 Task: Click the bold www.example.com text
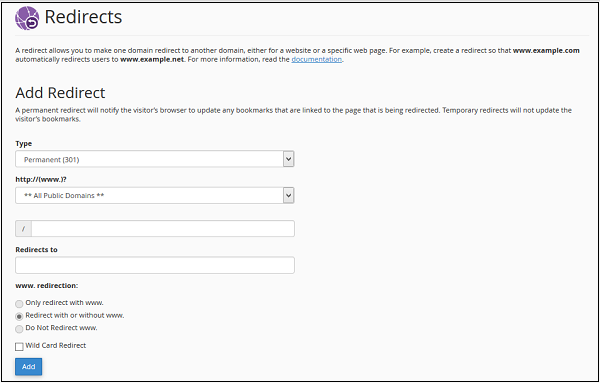(546, 51)
